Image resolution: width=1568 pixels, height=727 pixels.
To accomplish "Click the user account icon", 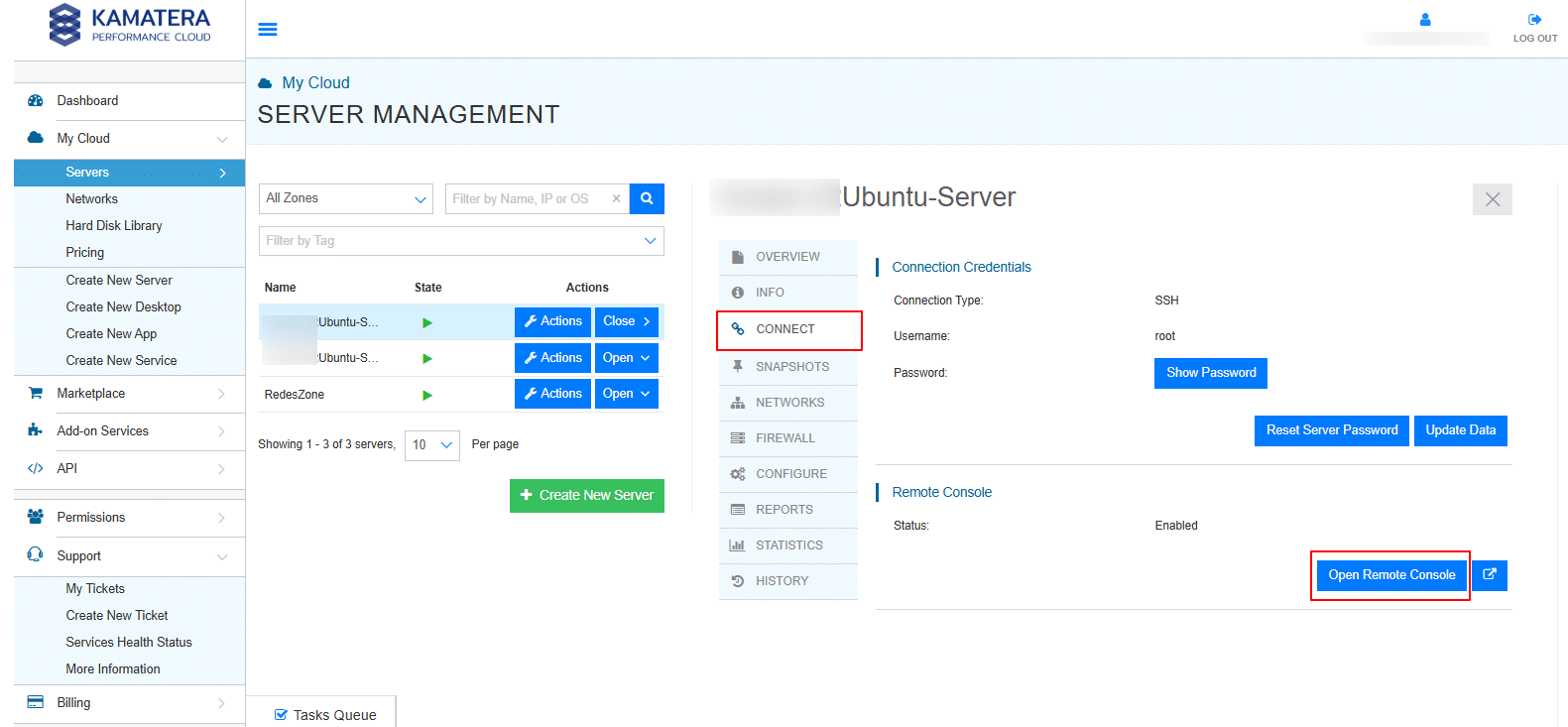I will pyautogui.click(x=1425, y=19).
